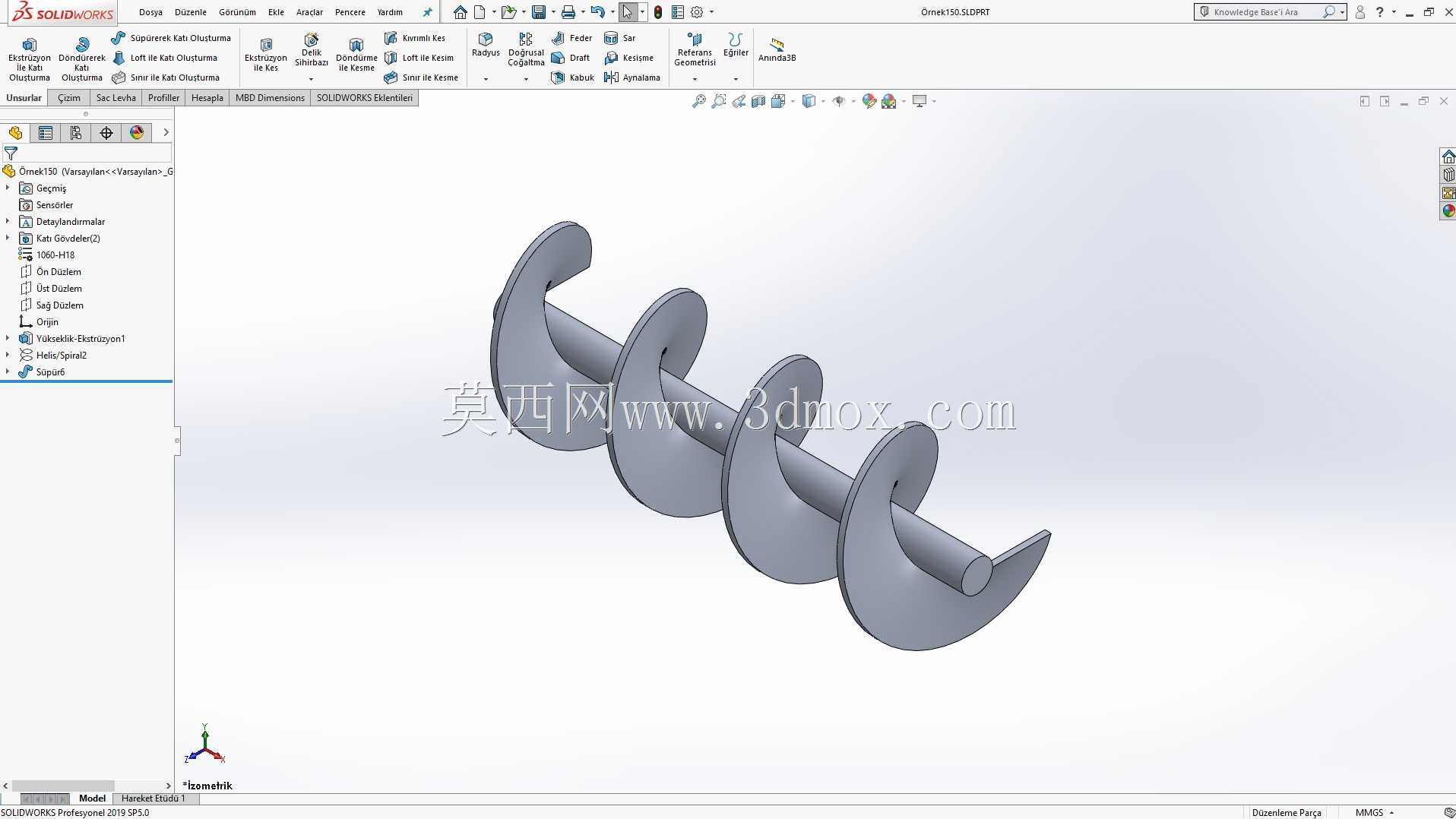Open FeatureManager design tree tab
Viewport: 1456px width, 819px height.
(15, 133)
